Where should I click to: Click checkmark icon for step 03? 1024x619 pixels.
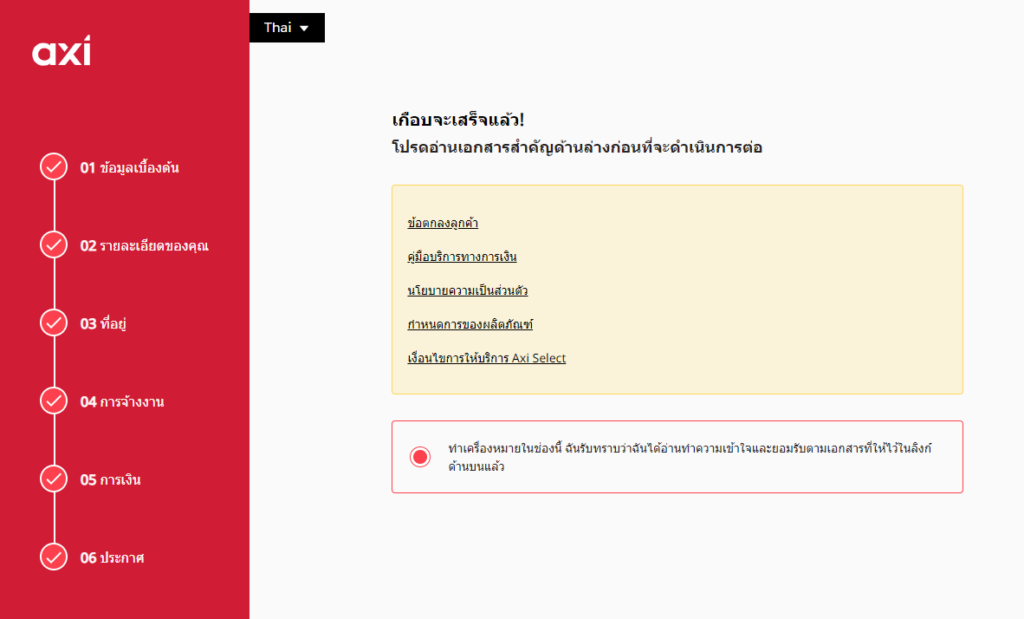coord(54,323)
